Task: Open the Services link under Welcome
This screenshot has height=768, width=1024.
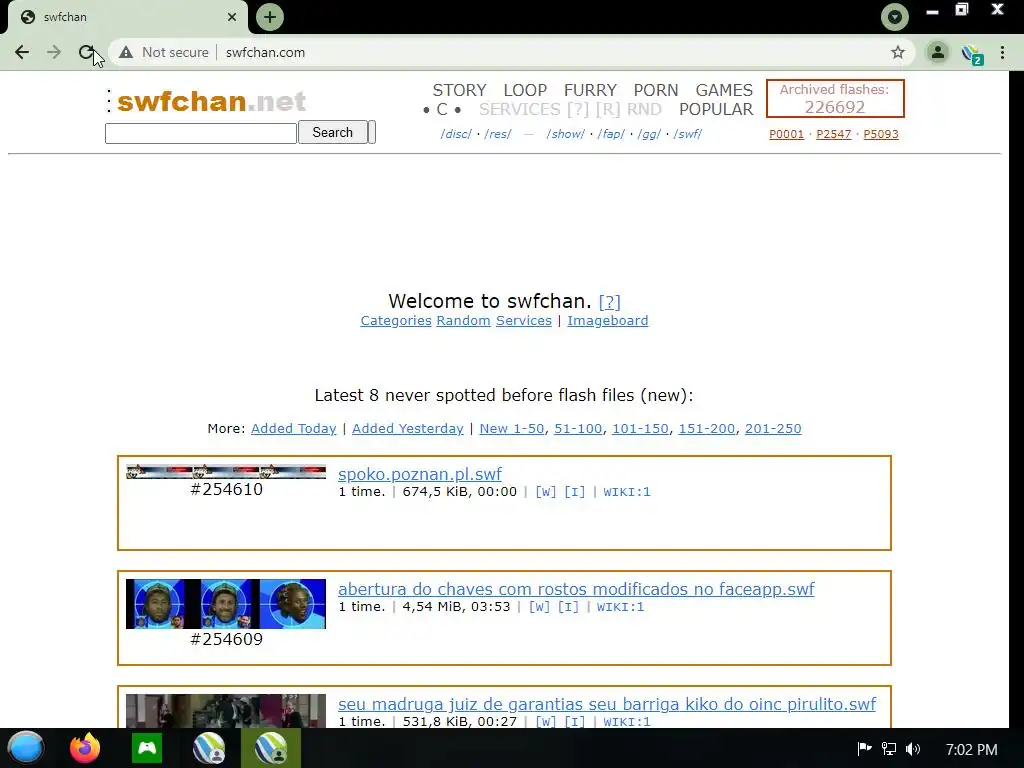Action: tap(524, 321)
